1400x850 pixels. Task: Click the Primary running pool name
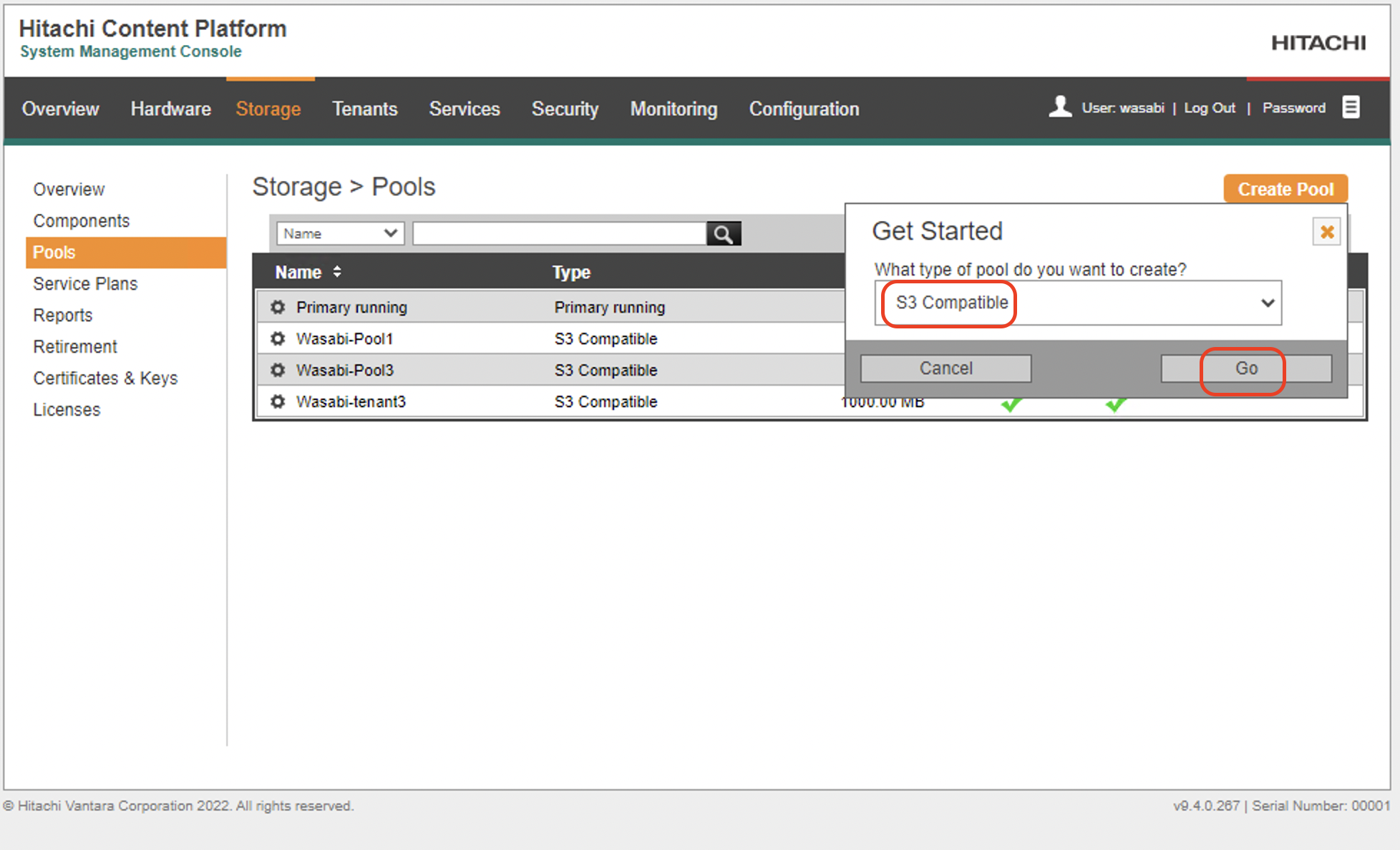(352, 307)
